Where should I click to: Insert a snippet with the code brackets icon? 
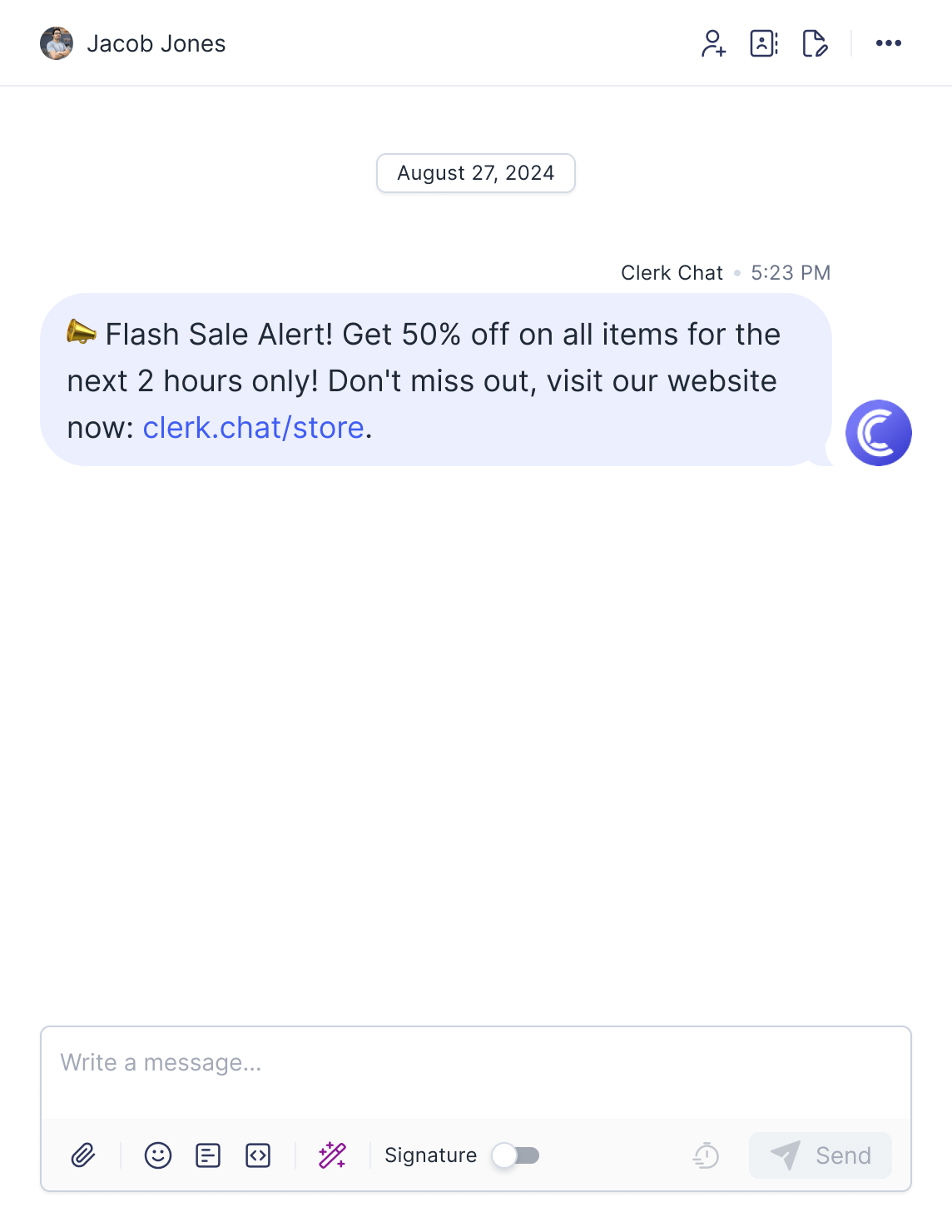pyautogui.click(x=258, y=1155)
